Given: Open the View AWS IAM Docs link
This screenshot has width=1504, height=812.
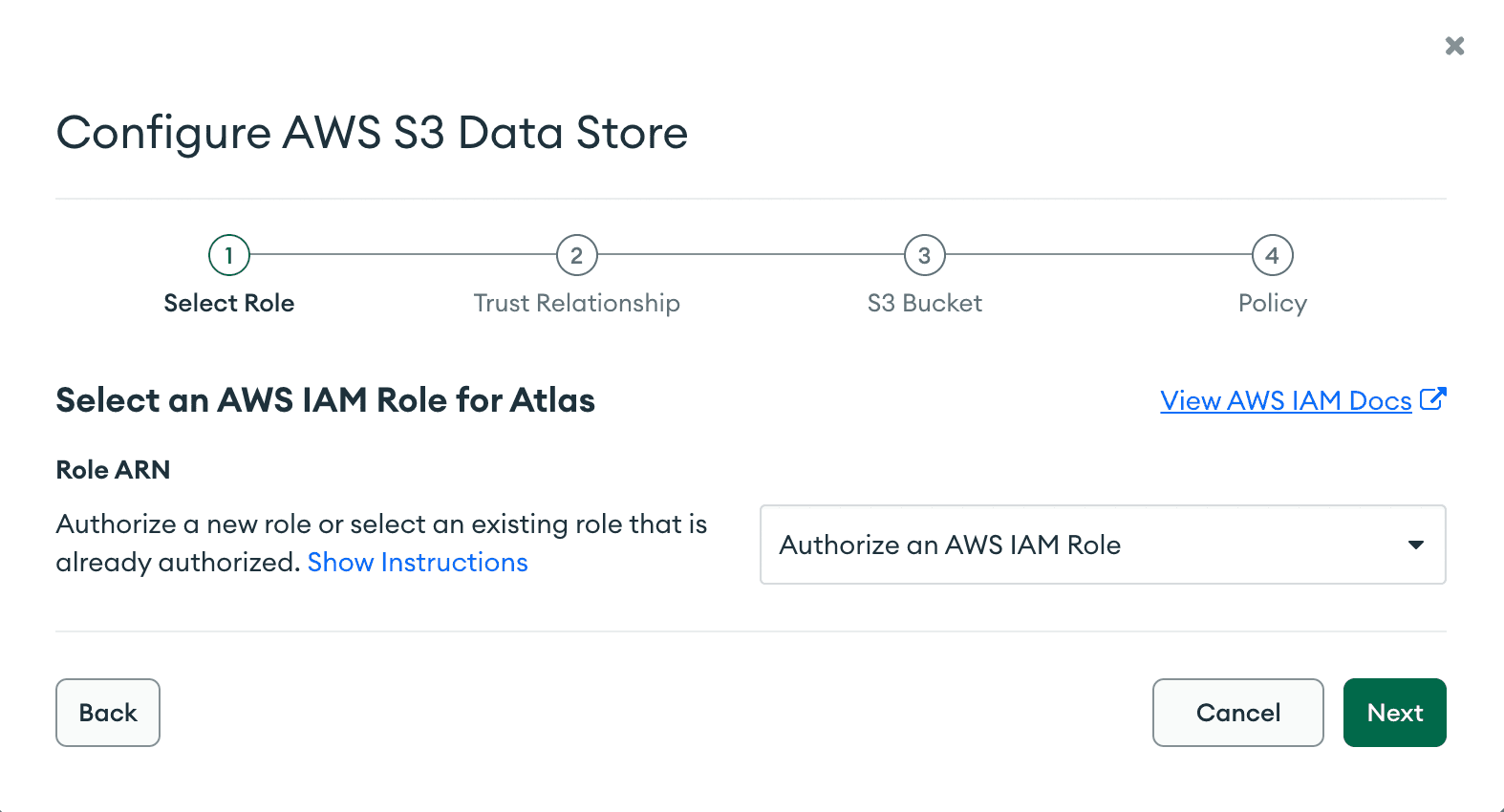Looking at the screenshot, I should [x=1285, y=401].
